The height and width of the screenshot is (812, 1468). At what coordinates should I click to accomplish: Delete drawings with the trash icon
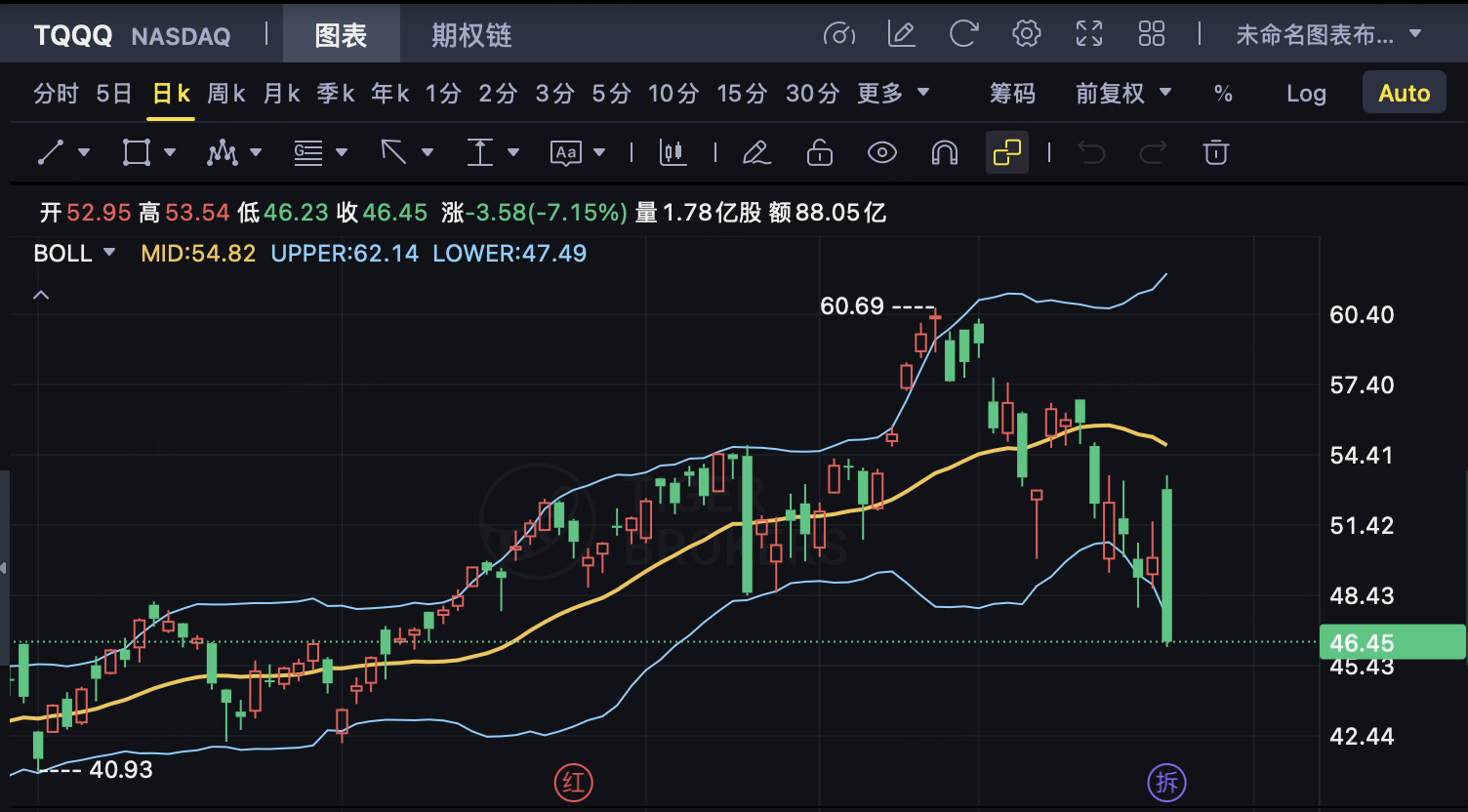(x=1215, y=152)
